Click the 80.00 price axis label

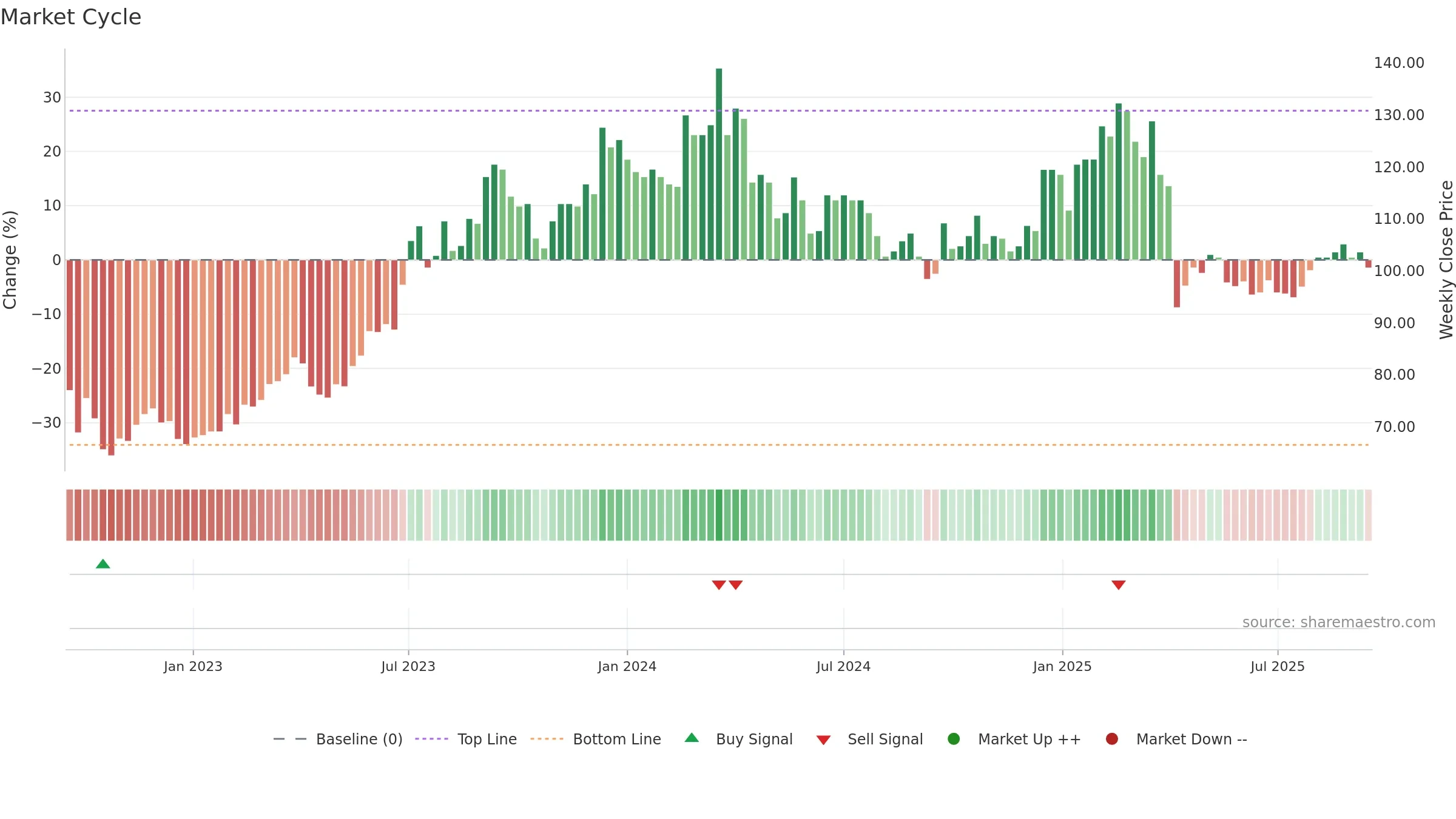coord(1394,375)
